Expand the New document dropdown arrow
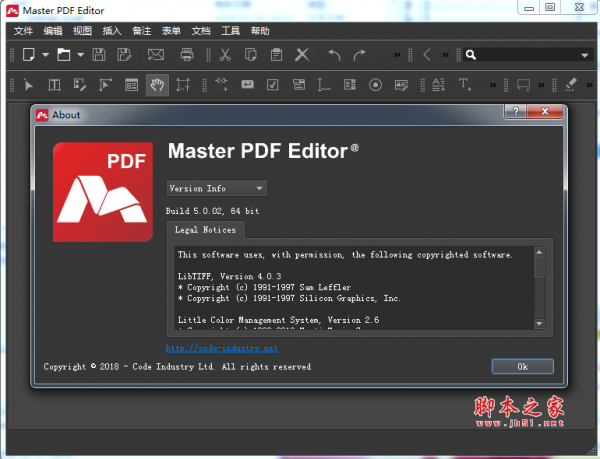The height and width of the screenshot is (459, 600). [46, 55]
